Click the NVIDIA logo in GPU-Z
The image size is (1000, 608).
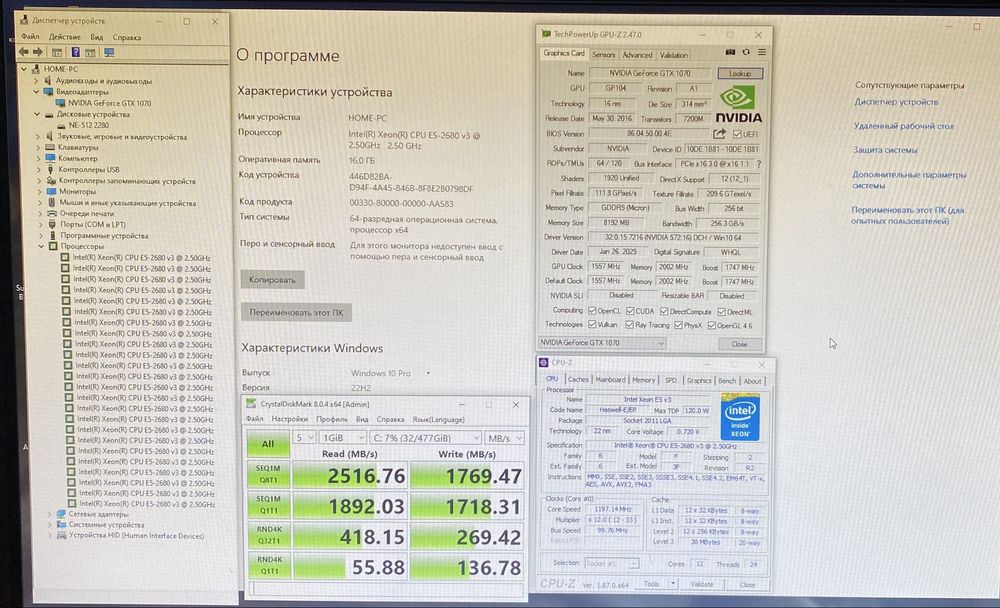pos(738,105)
